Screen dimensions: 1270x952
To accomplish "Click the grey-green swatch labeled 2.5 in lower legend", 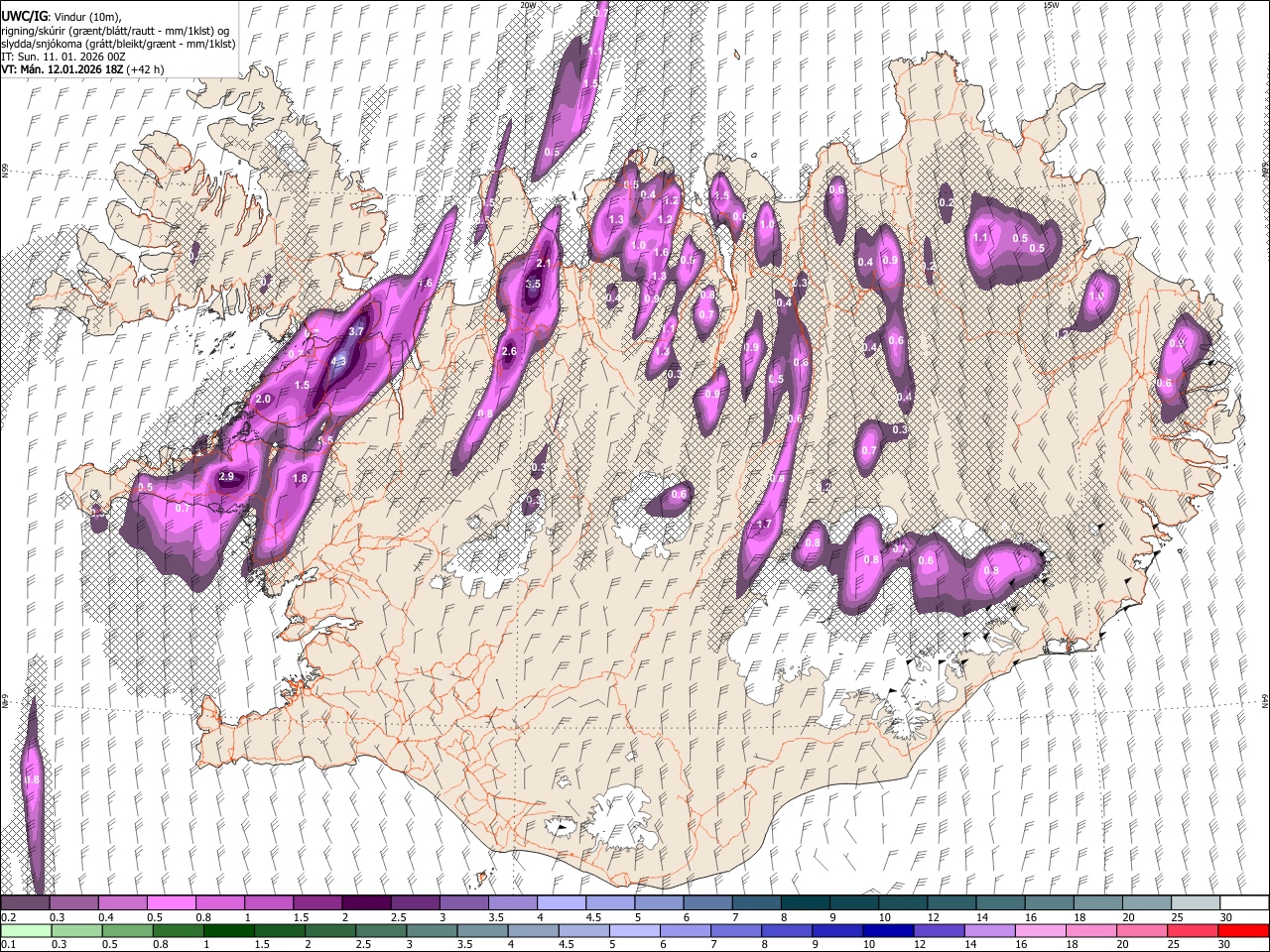I will tap(380, 930).
